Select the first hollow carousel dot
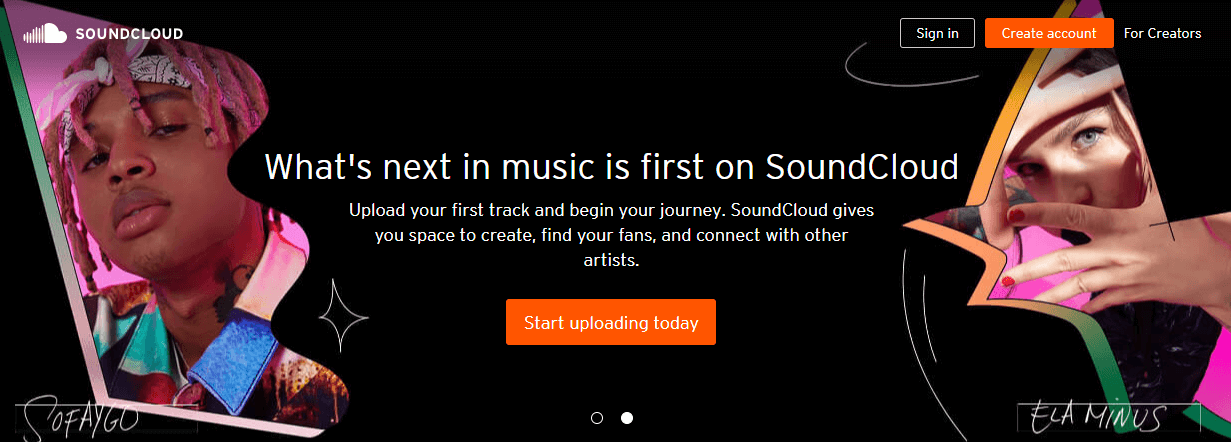The height and width of the screenshot is (442, 1231). (x=597, y=418)
